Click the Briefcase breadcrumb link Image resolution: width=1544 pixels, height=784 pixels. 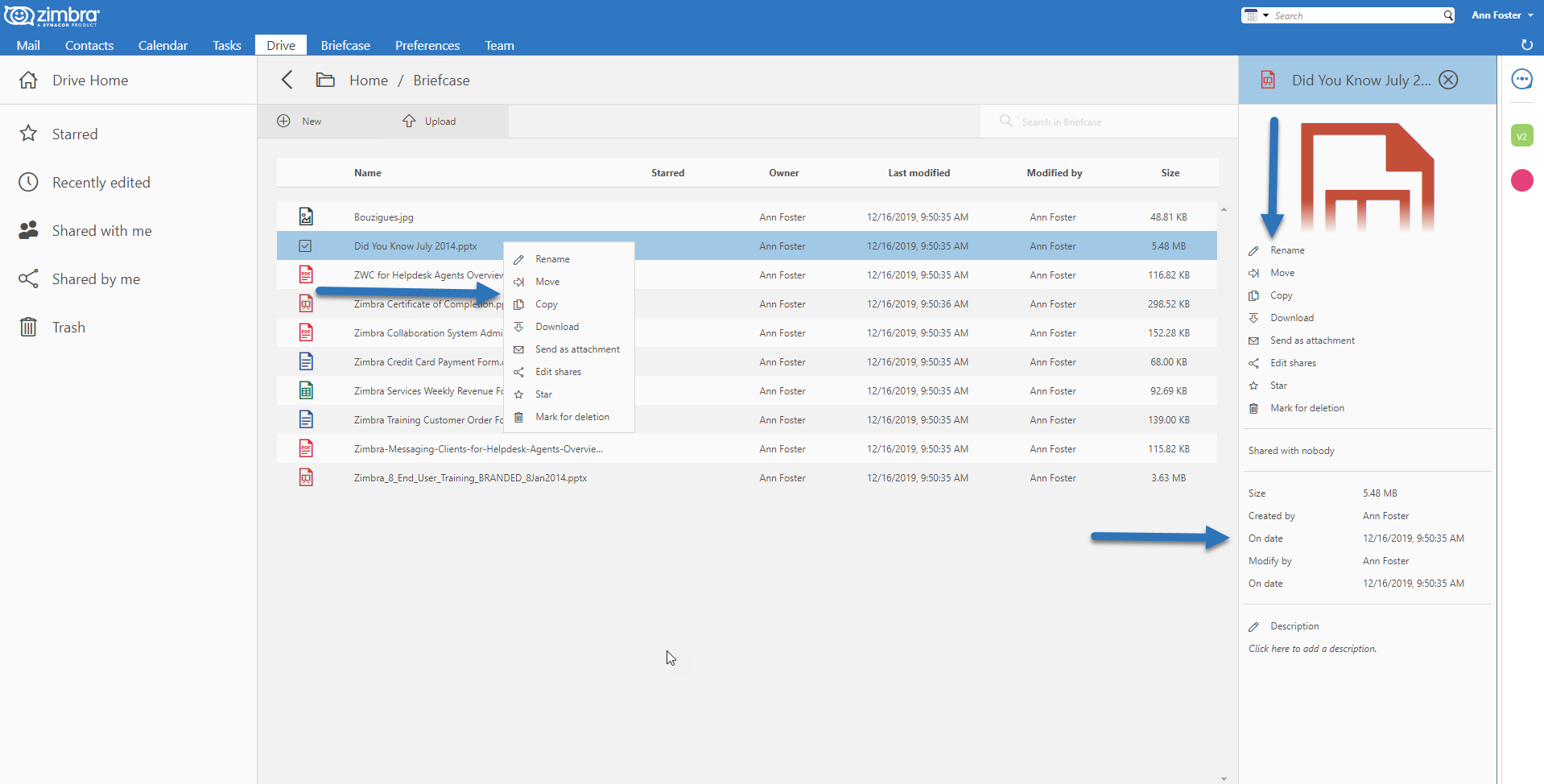(x=441, y=80)
